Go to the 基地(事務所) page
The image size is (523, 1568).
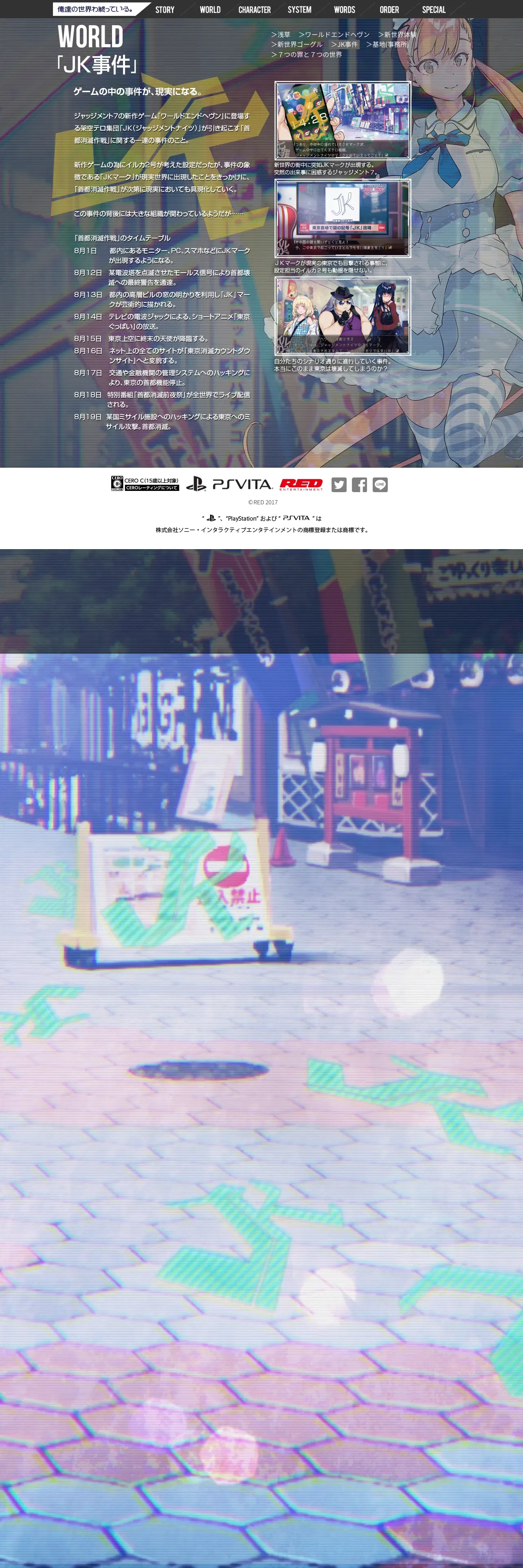[387, 44]
